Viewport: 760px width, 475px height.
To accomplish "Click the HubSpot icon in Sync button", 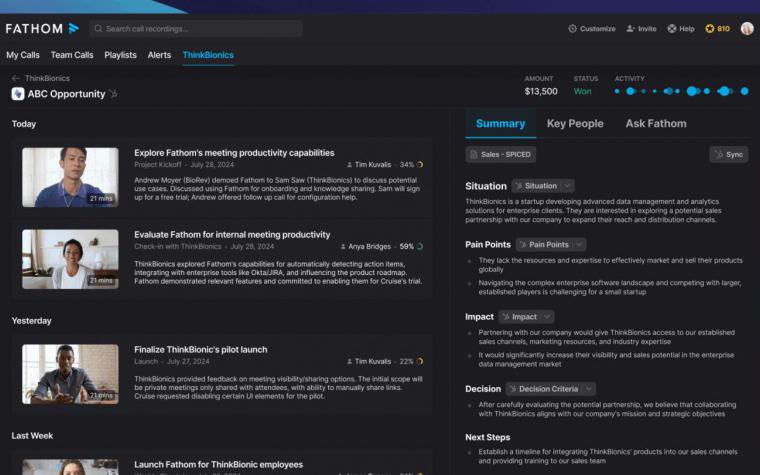I will [719, 155].
